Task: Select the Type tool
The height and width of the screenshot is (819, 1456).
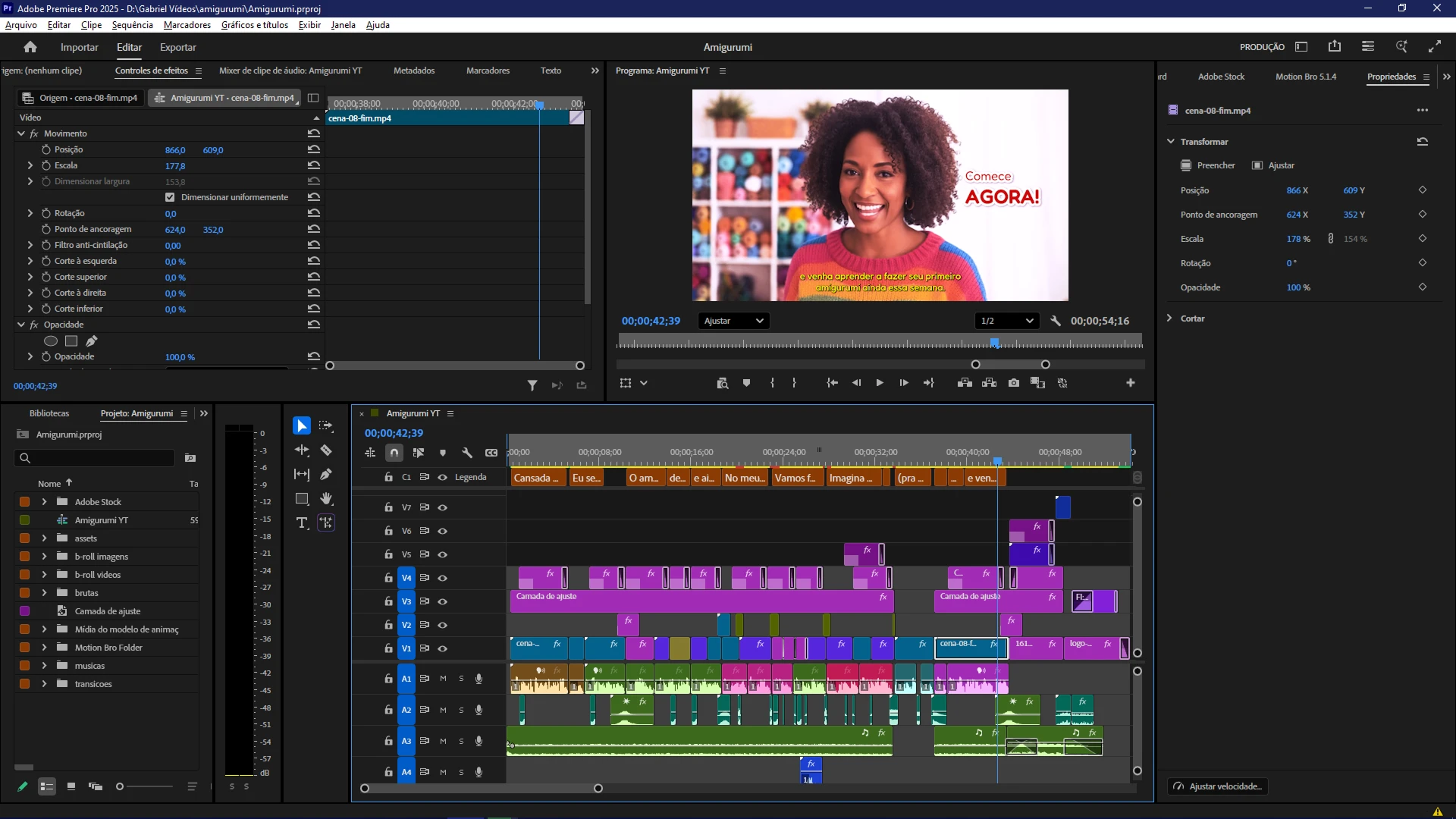Action: (302, 522)
